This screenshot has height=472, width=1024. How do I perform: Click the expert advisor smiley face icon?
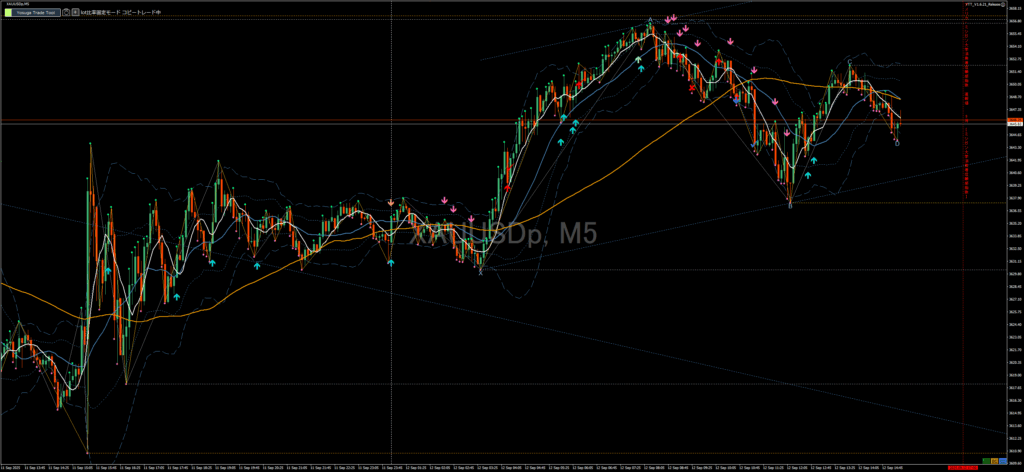point(1001,4)
